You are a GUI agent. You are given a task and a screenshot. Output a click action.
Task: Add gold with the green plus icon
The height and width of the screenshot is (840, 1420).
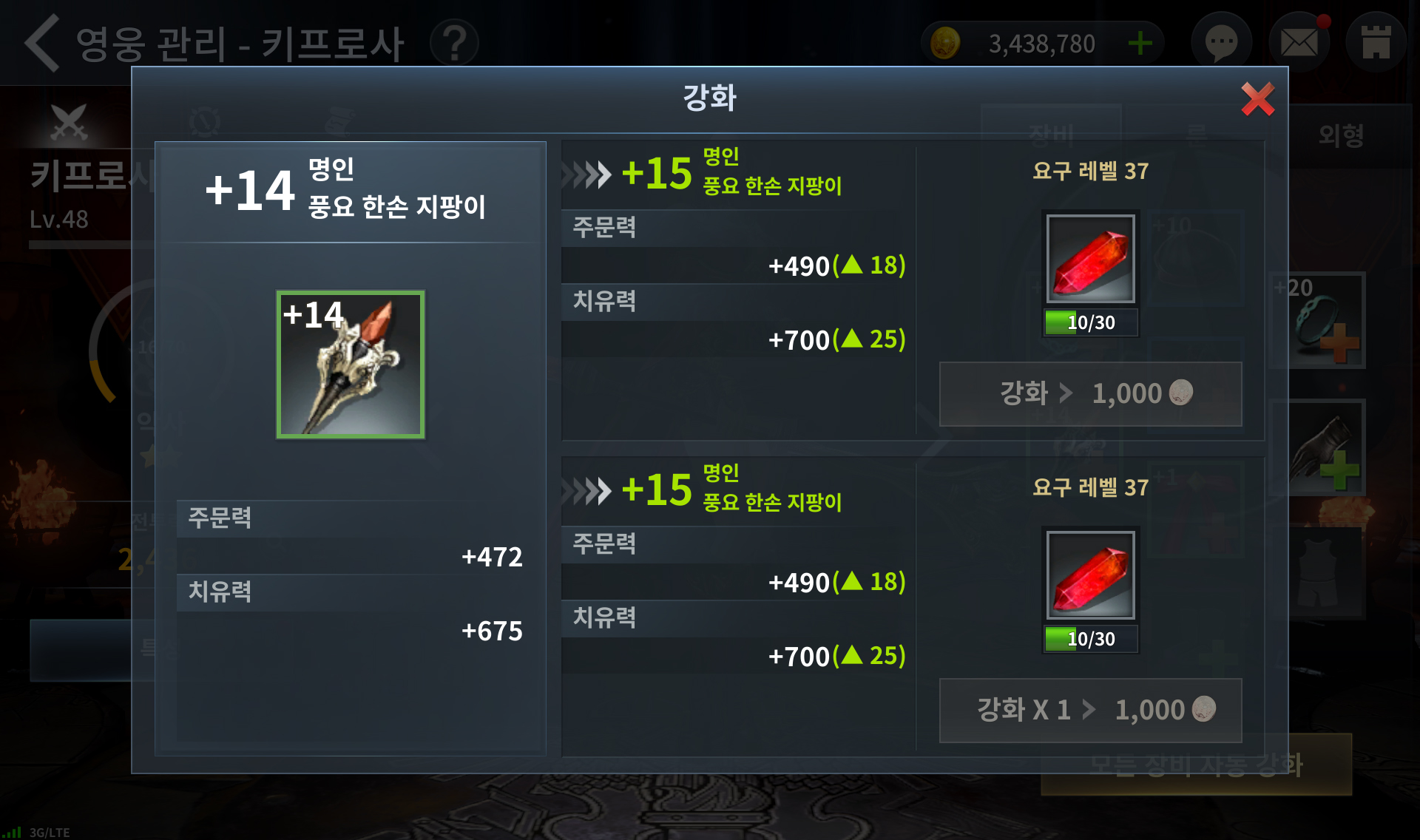click(x=1140, y=44)
